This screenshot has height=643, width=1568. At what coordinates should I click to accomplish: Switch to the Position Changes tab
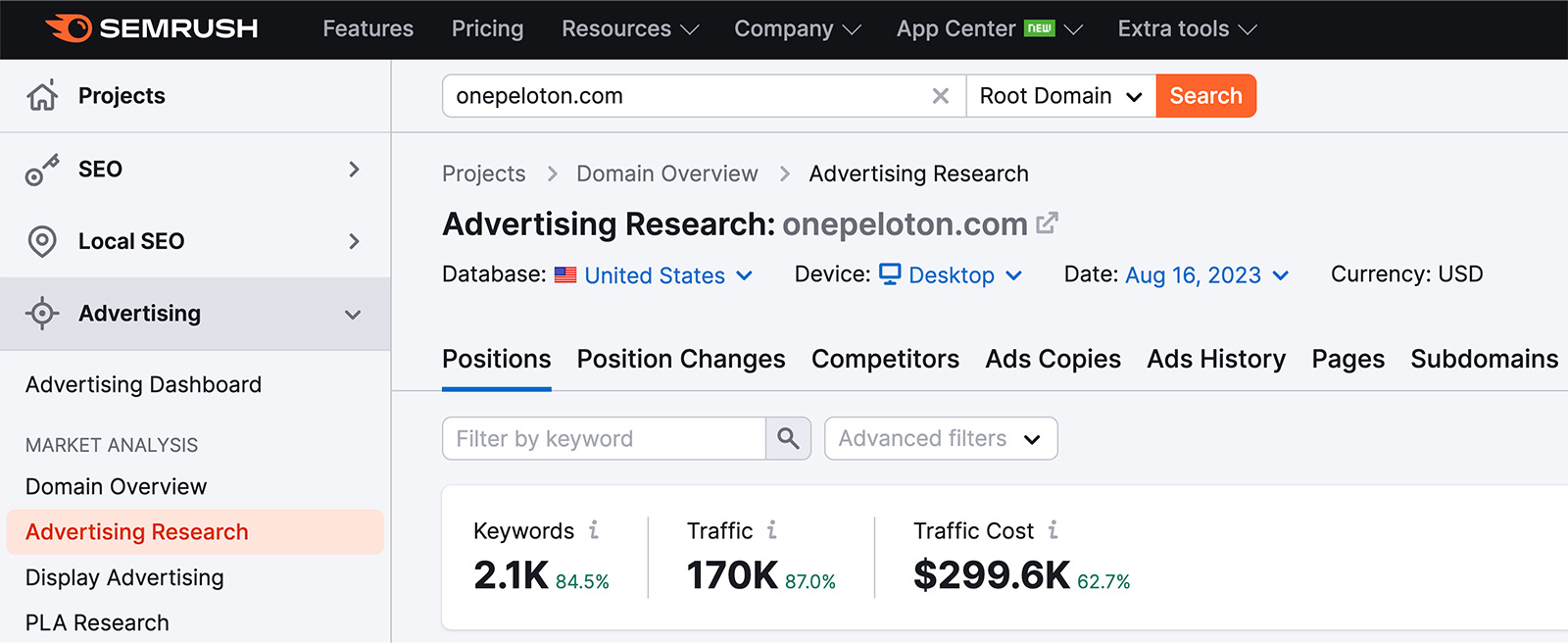(x=681, y=360)
